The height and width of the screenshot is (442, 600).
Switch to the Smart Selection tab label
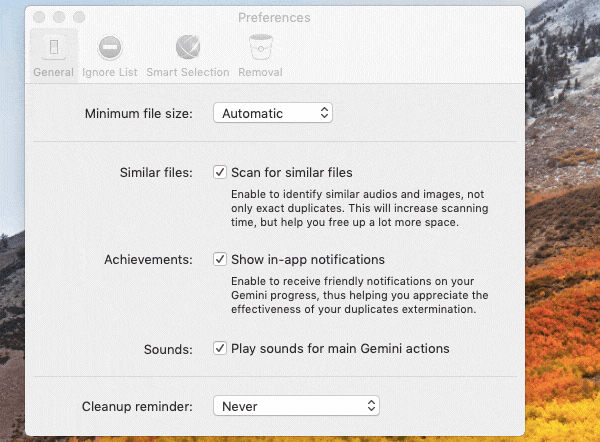tap(188, 72)
